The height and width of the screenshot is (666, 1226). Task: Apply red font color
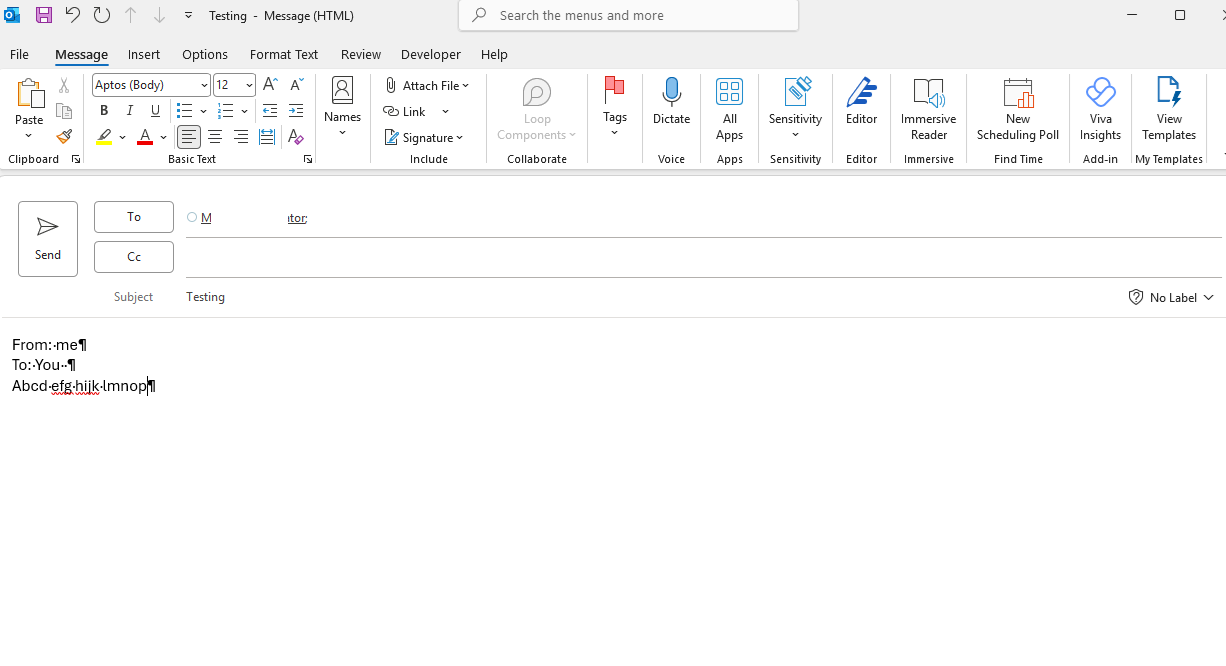click(x=145, y=137)
